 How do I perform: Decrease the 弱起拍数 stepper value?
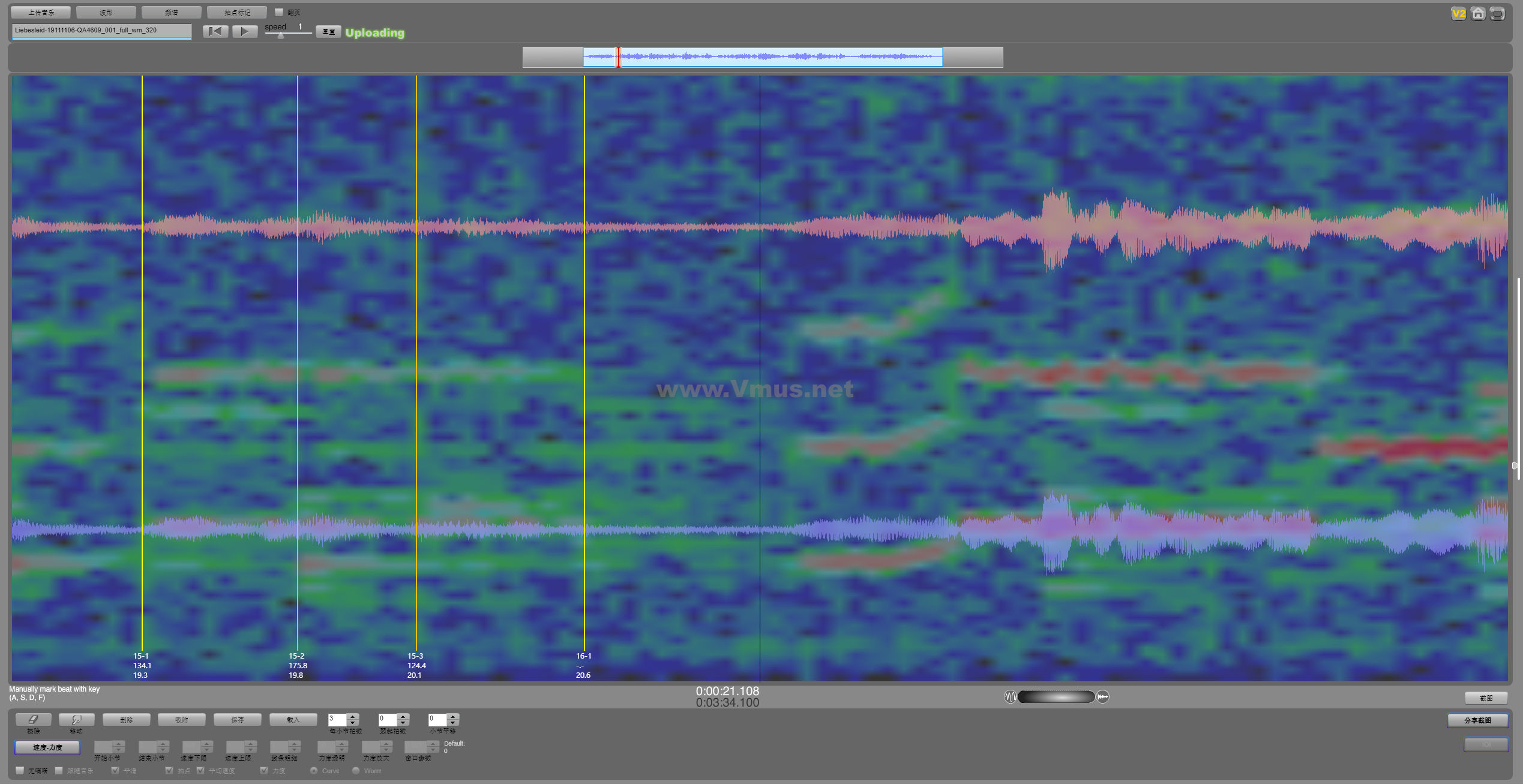coord(403,722)
